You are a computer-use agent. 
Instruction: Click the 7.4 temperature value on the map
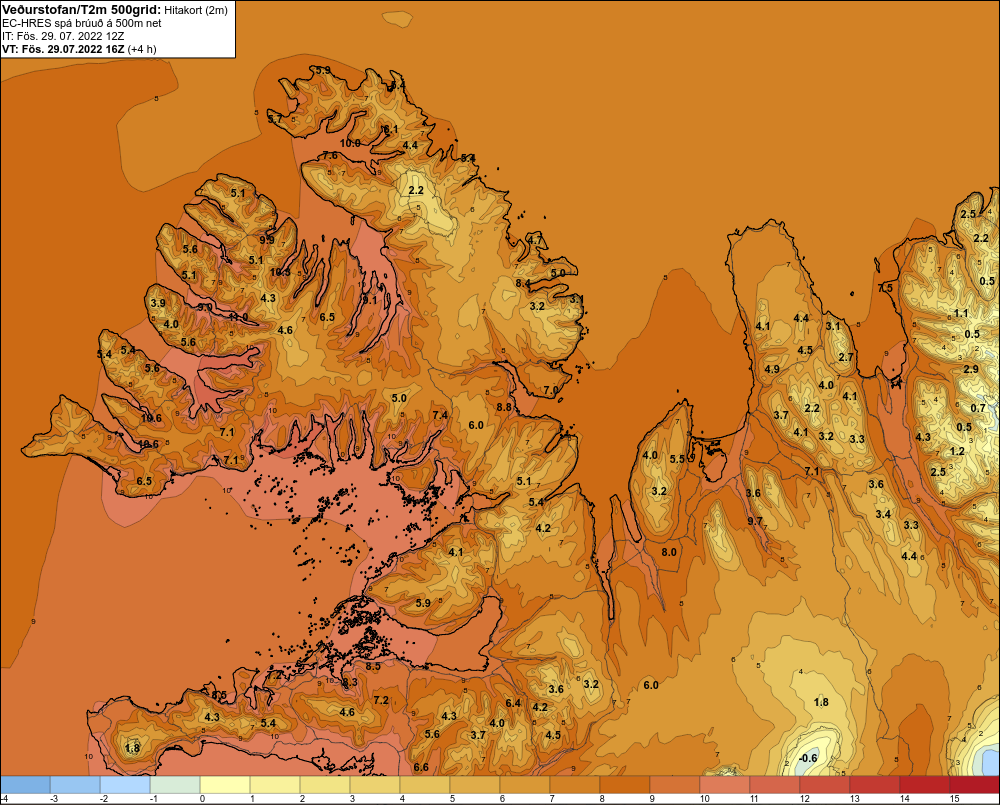pos(440,415)
